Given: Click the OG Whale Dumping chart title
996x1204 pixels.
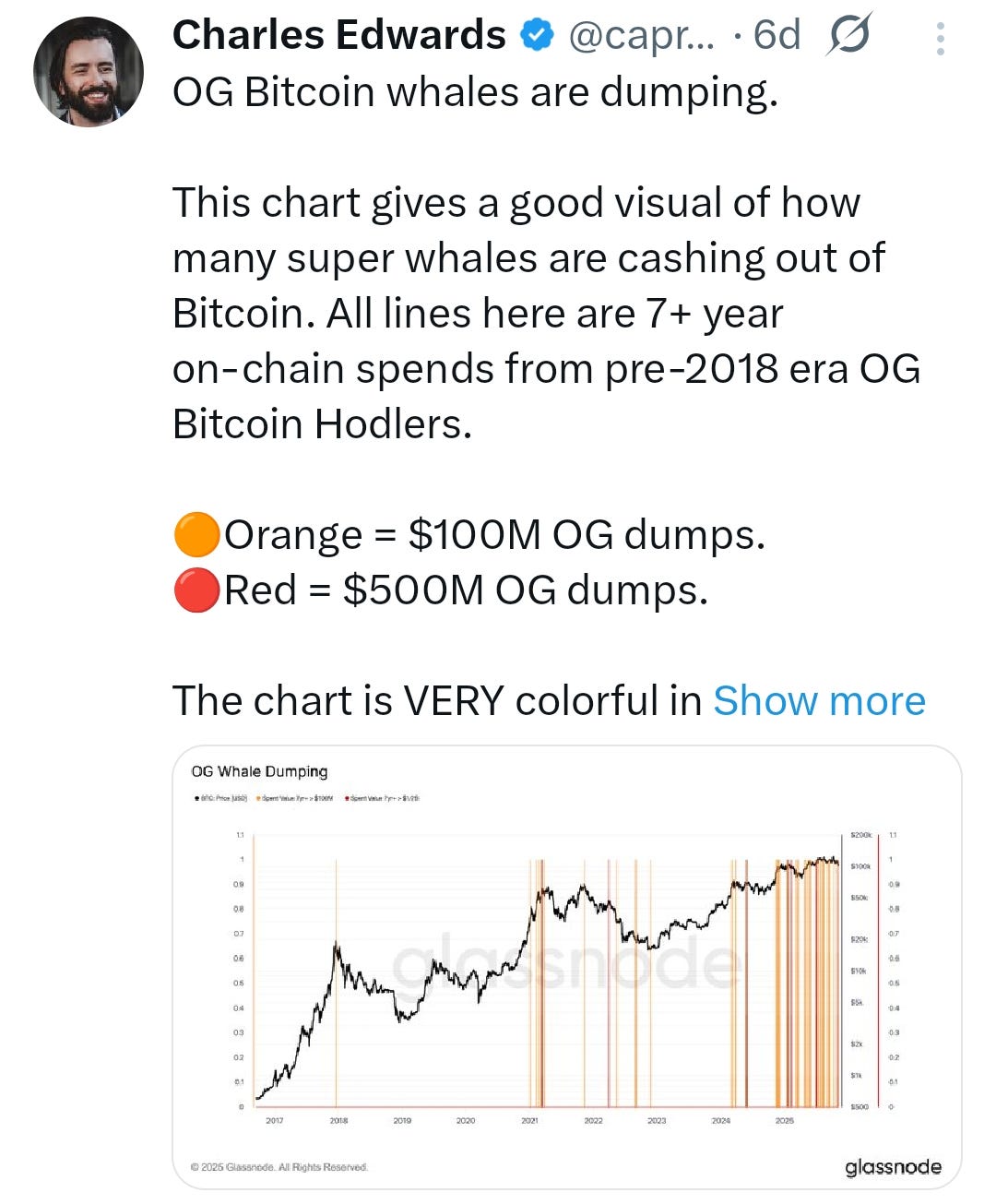Looking at the screenshot, I should click(x=259, y=771).
